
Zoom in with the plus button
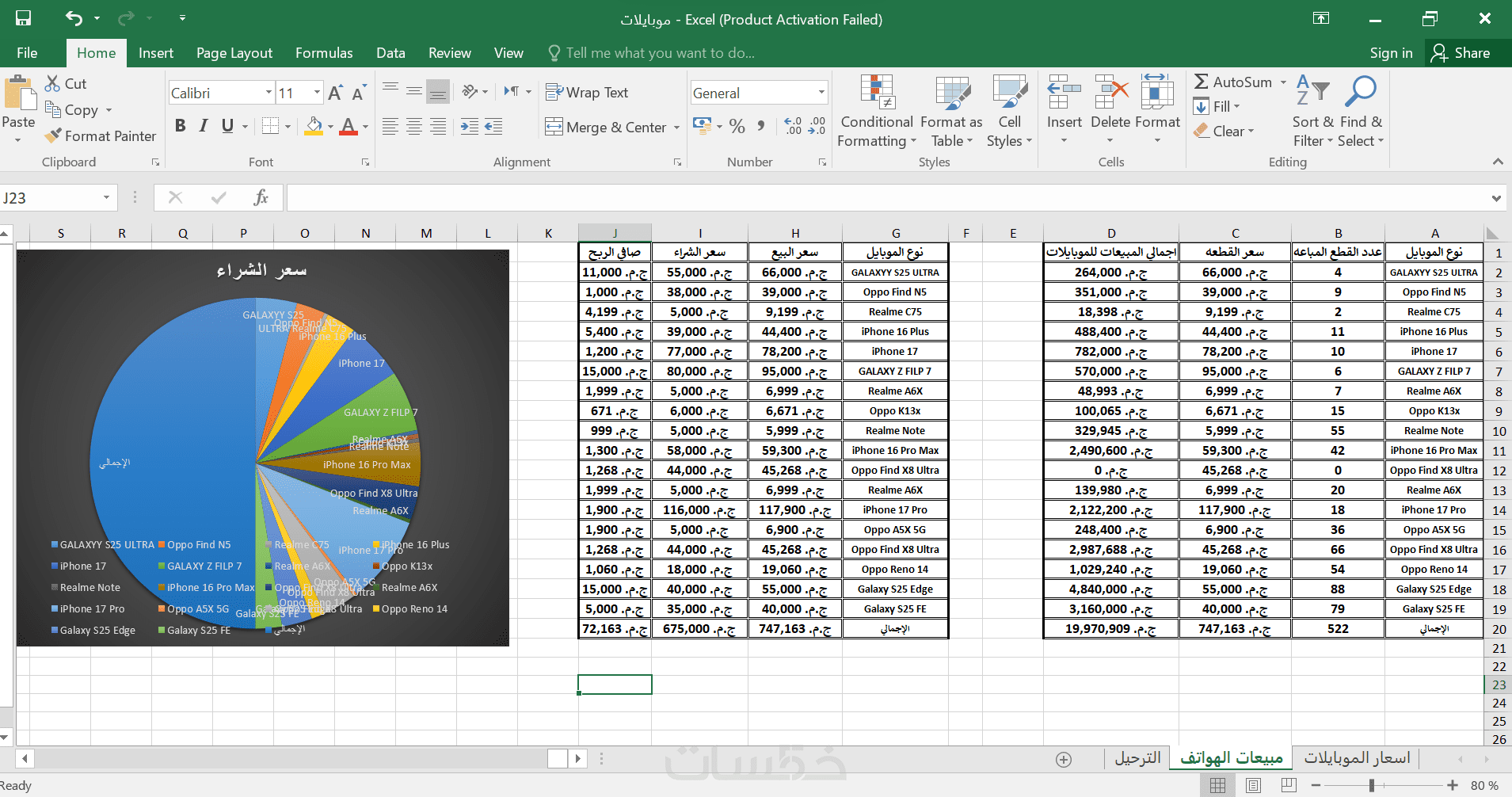coord(1453,785)
